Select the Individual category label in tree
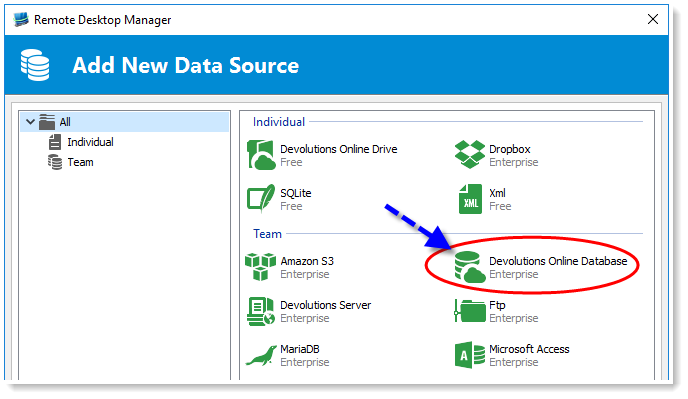 coord(90,142)
